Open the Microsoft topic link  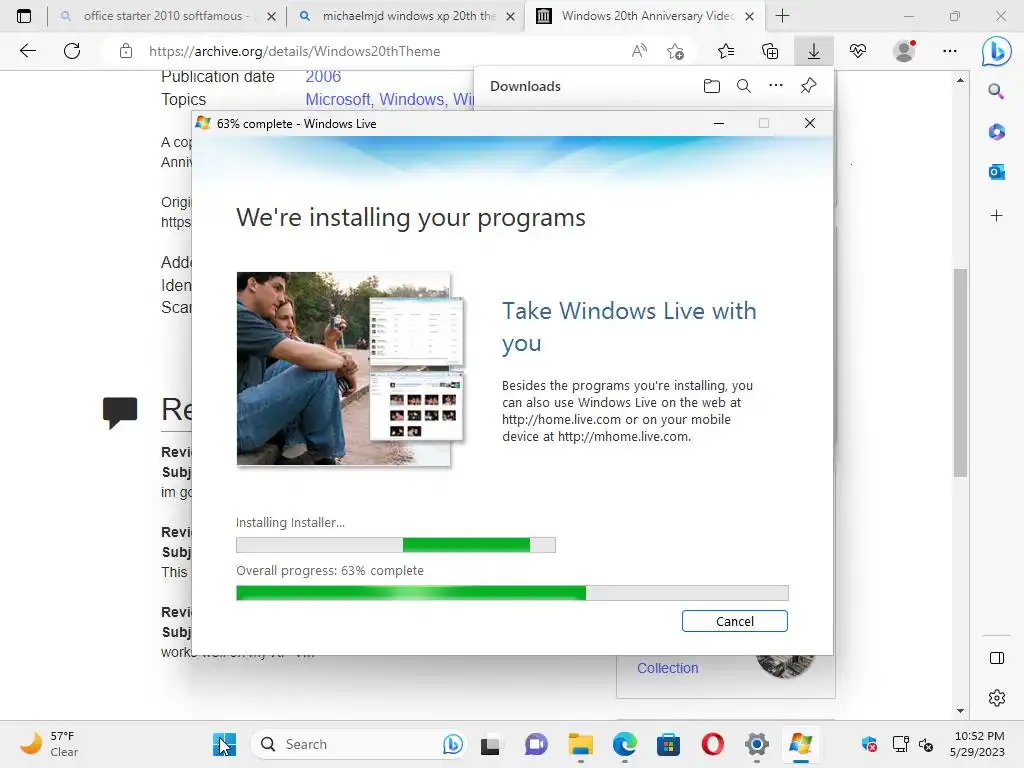click(338, 99)
